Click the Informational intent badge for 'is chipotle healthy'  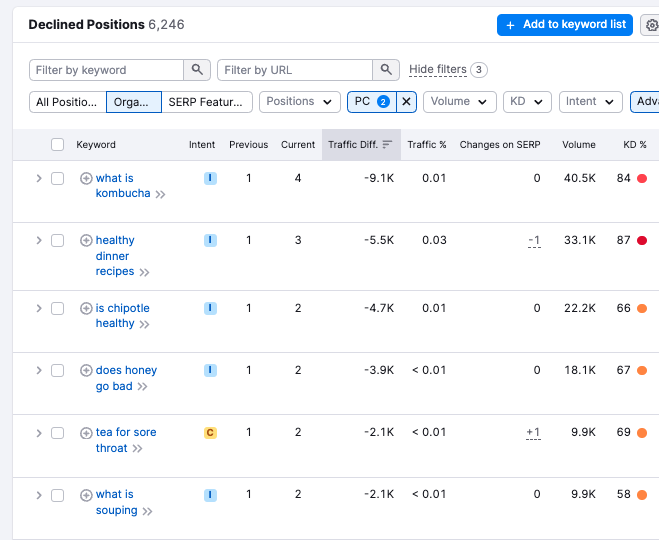click(210, 308)
